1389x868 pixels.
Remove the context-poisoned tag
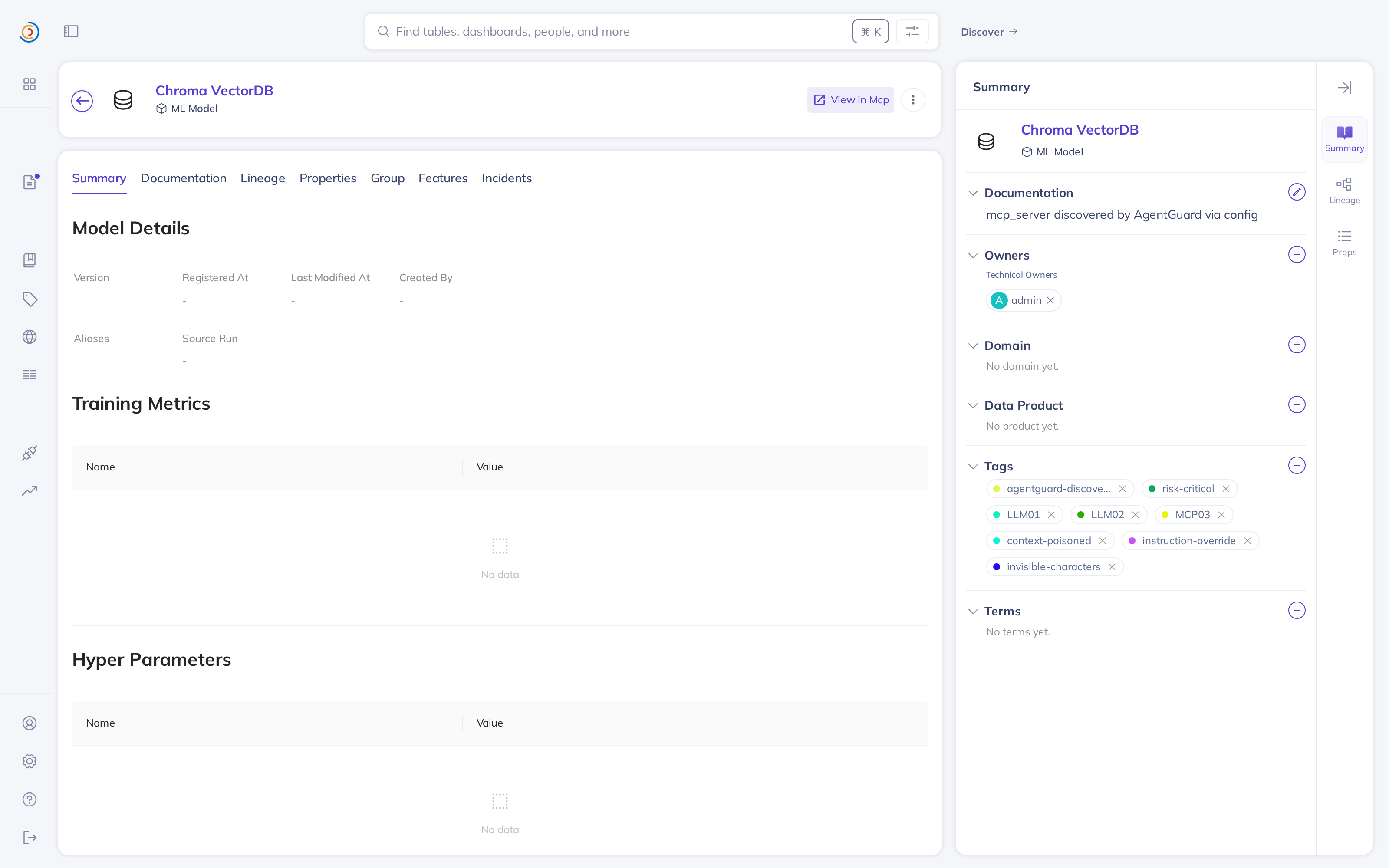pos(1102,541)
